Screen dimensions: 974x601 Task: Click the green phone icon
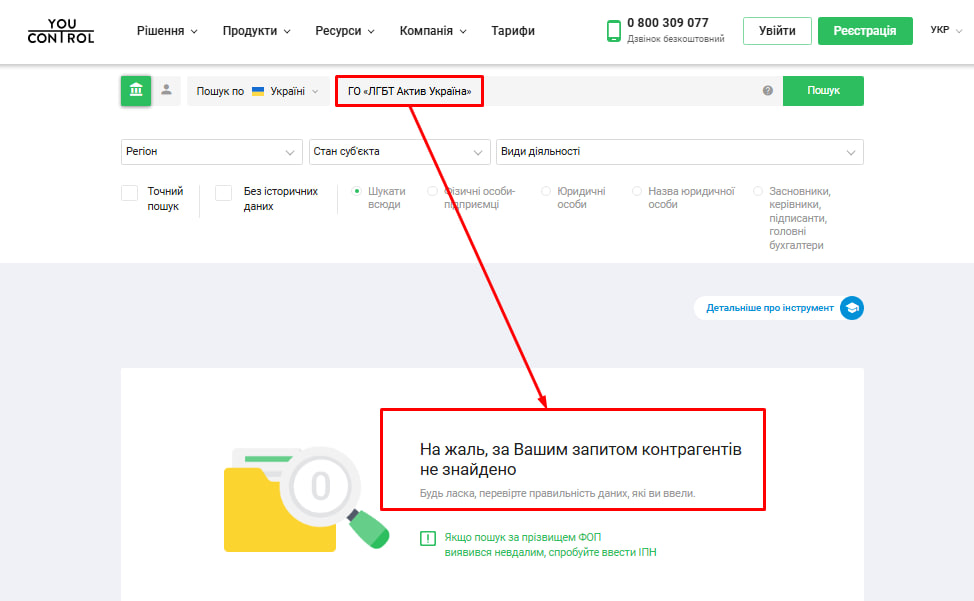pyautogui.click(x=614, y=31)
